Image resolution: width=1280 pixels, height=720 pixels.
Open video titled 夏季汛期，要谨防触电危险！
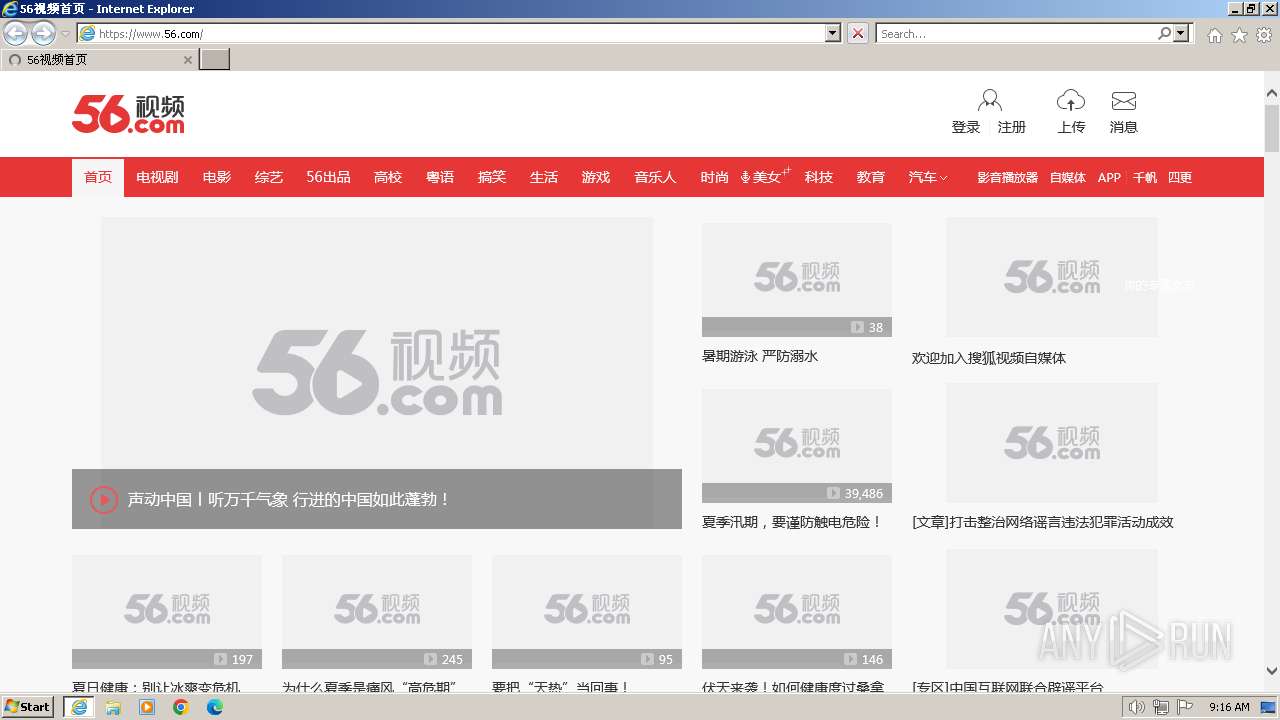792,522
